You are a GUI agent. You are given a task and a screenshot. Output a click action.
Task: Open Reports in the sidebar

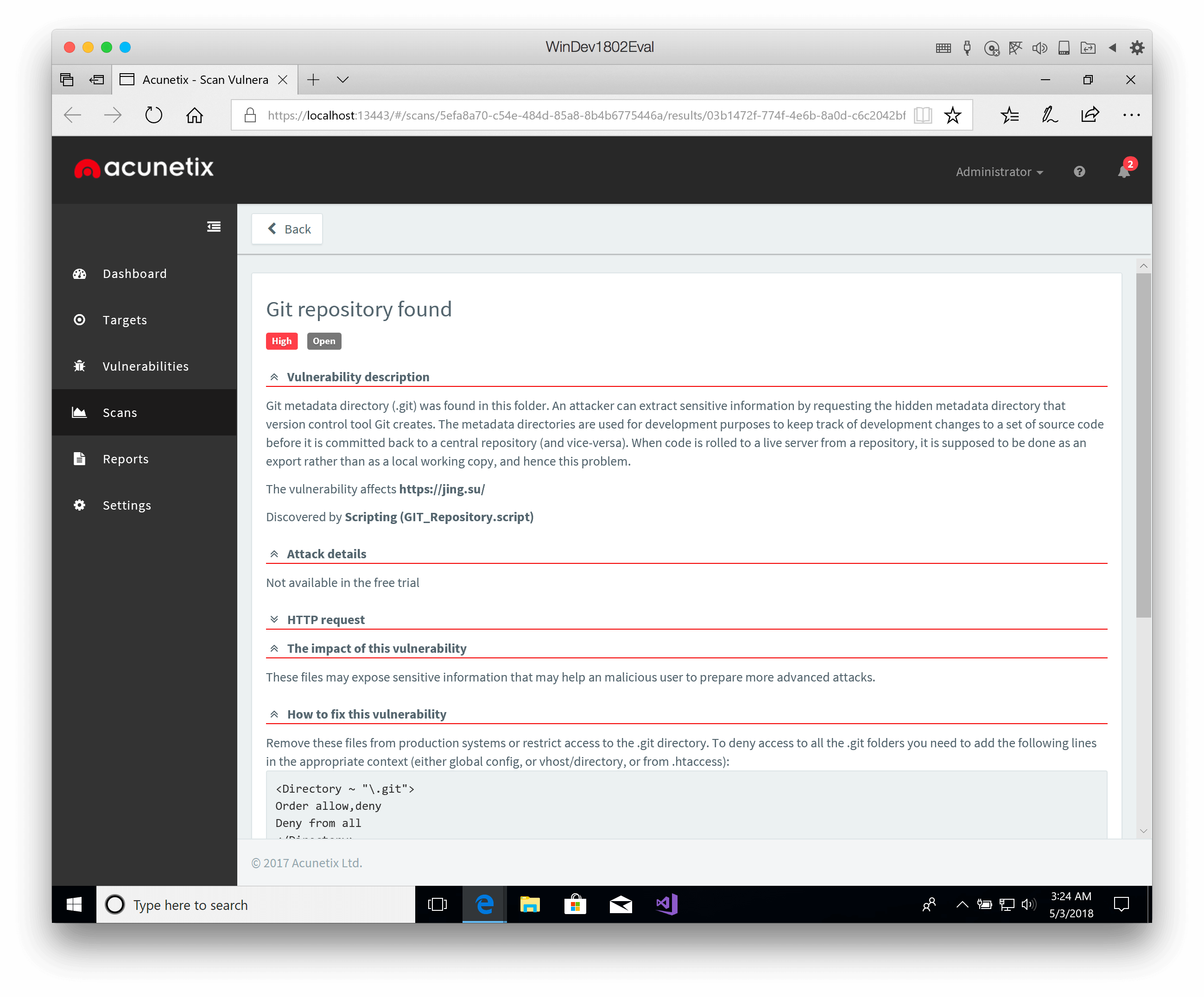coord(145,459)
